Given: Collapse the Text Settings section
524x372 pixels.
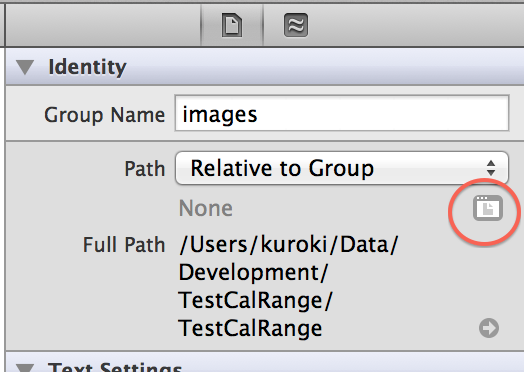Looking at the screenshot, I should pos(25,367).
